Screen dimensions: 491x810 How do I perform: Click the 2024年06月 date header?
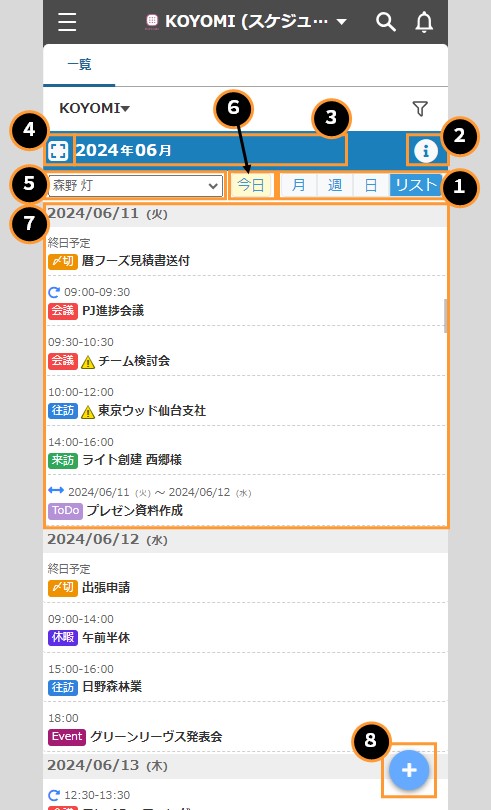124,150
